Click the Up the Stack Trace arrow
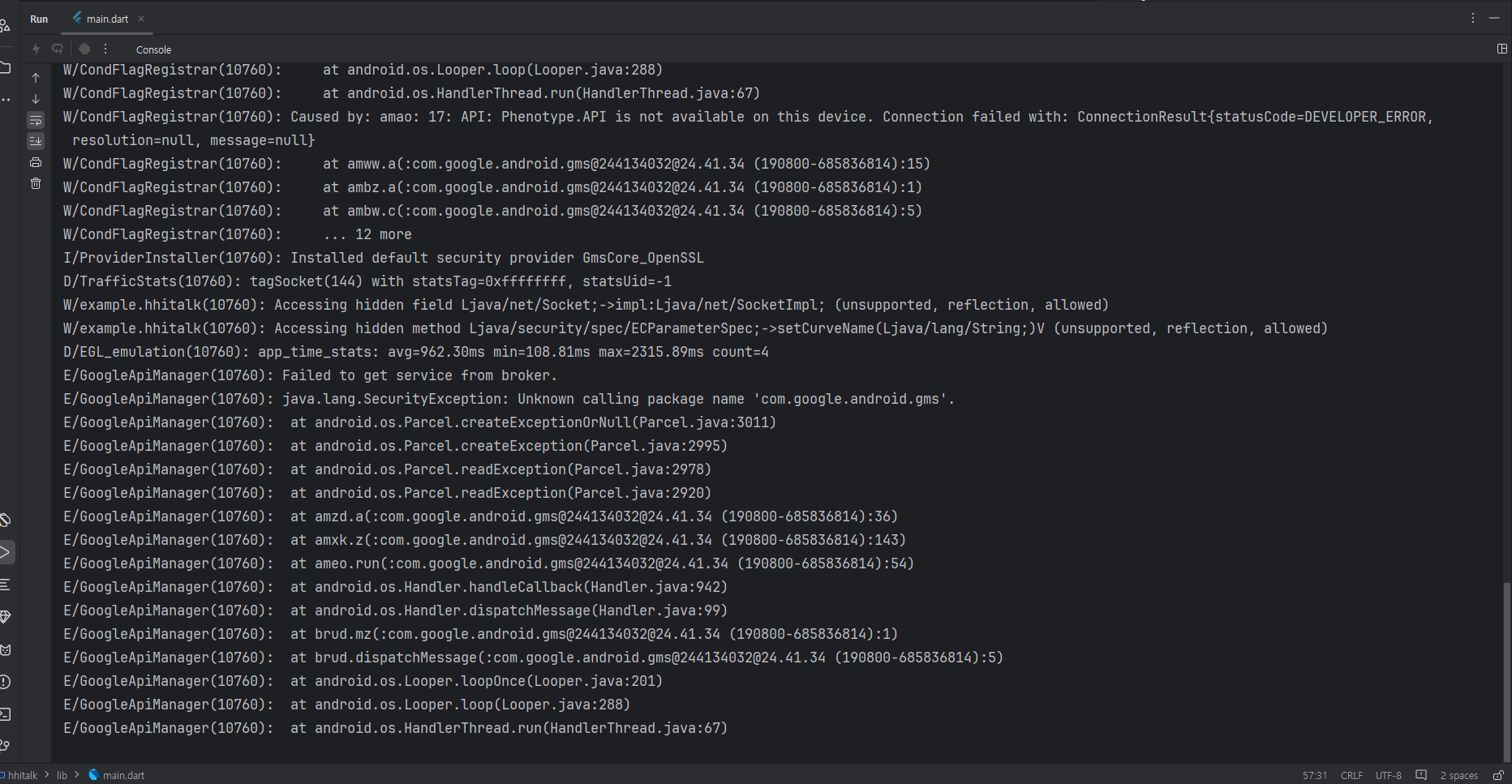 36,78
